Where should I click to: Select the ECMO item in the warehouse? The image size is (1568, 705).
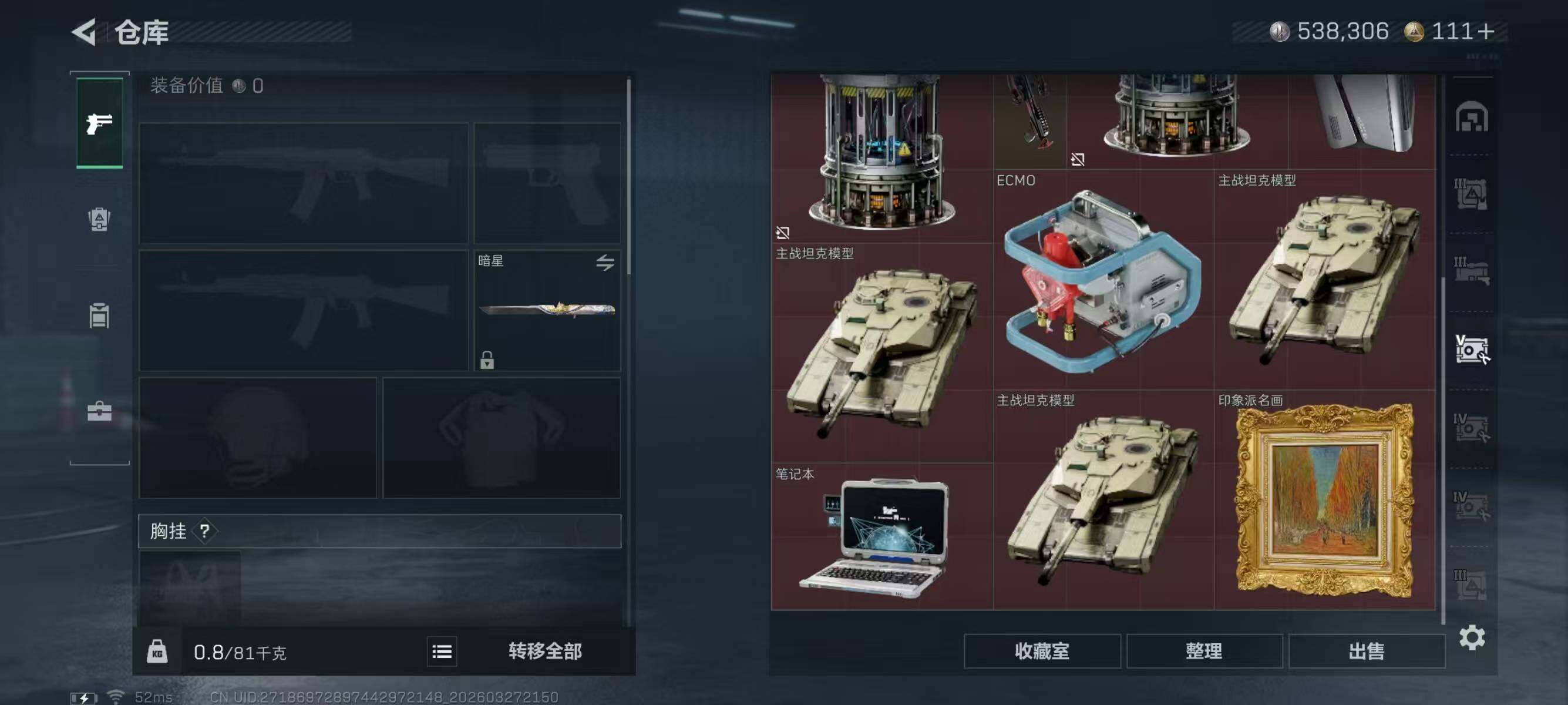pyautogui.click(x=1103, y=280)
